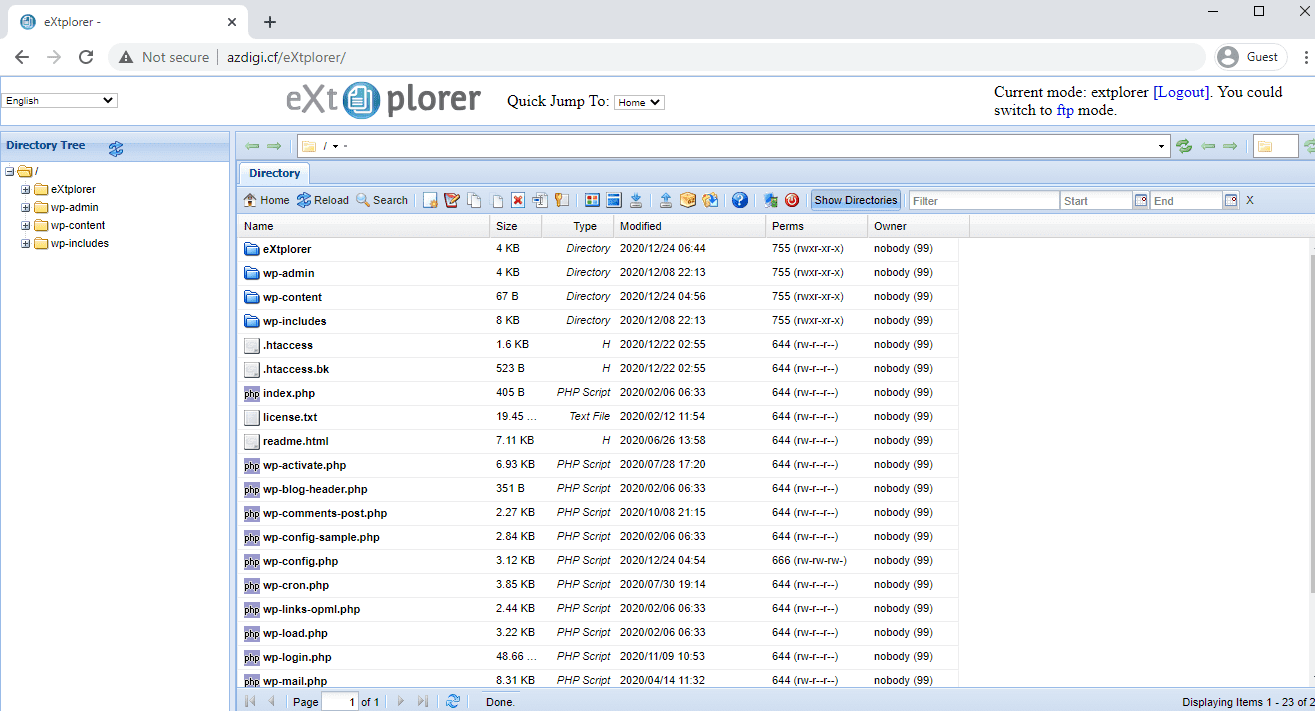Click the diff/compare window icon
Image resolution: width=1315 pixels, height=711 pixels.
[614, 200]
